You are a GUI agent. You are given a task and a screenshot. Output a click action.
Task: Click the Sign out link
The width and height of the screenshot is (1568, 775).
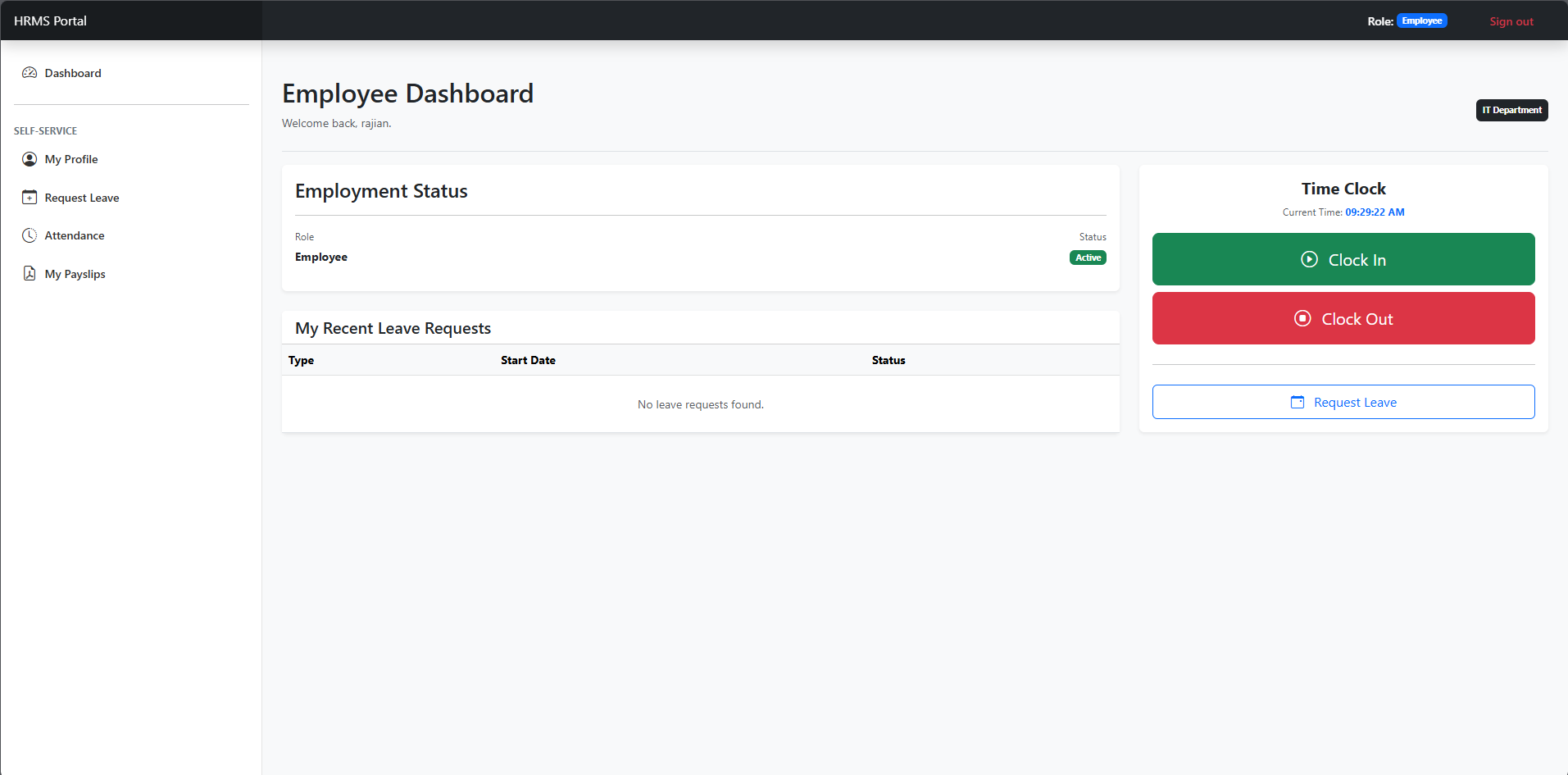coord(1511,21)
